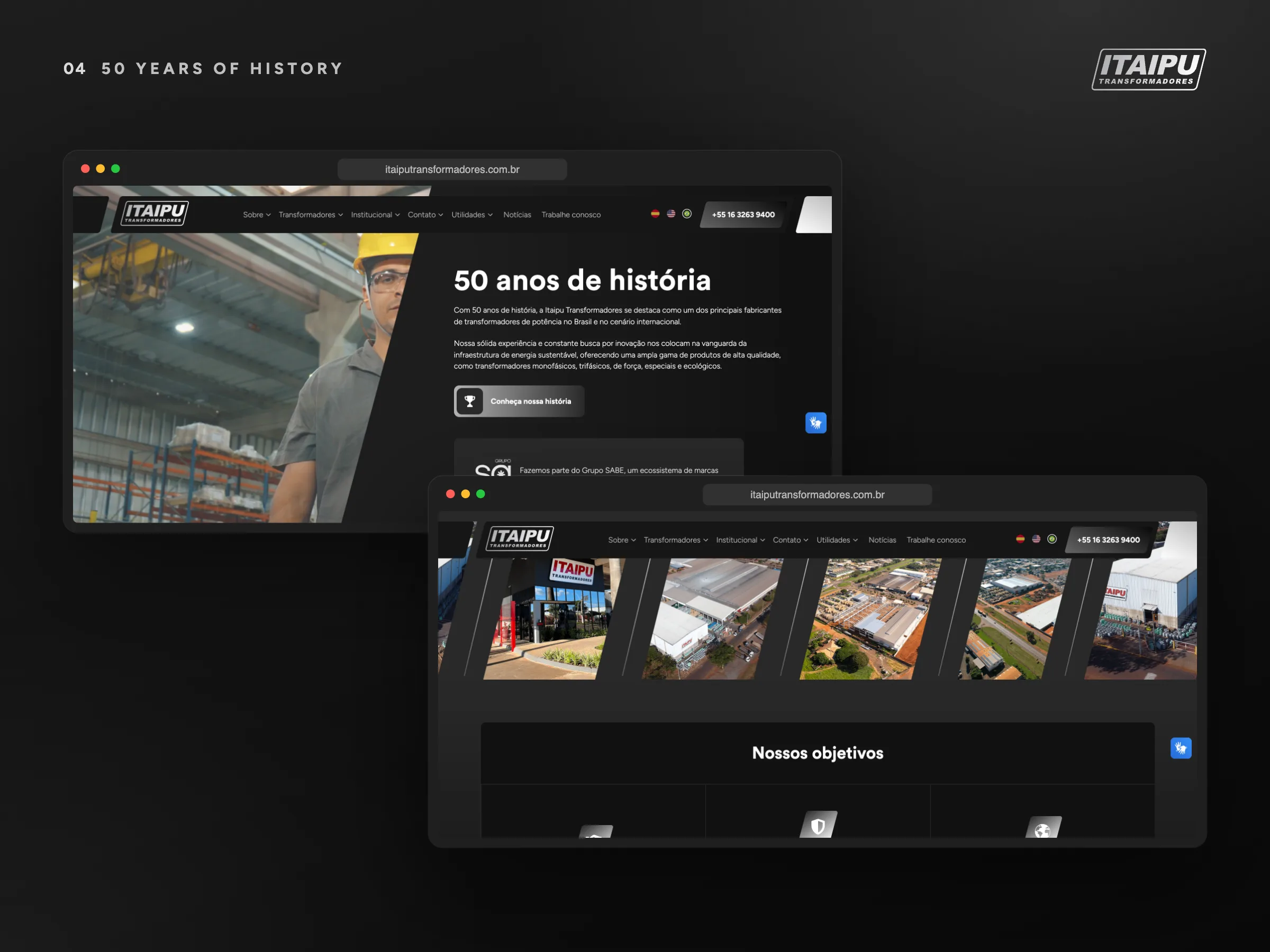Expand the Utilidades menu in the front window
This screenshot has height=952, width=1270.
coord(837,540)
